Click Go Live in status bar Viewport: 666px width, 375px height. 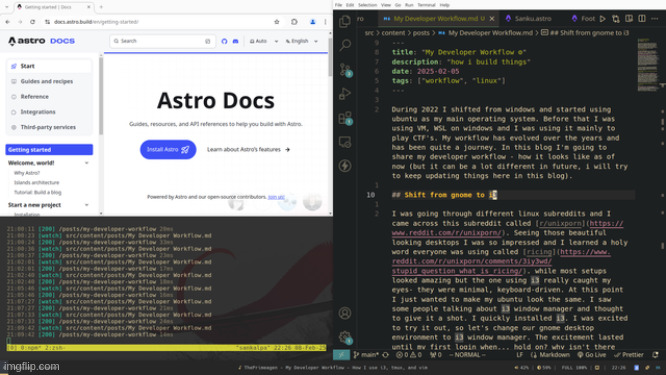591,355
